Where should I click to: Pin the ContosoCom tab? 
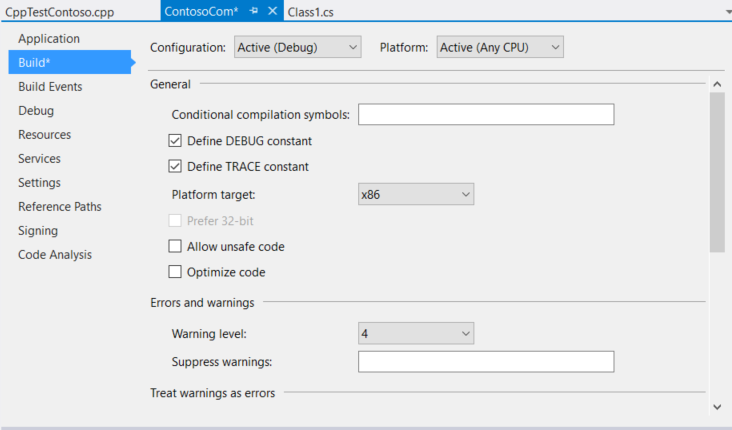tap(255, 11)
